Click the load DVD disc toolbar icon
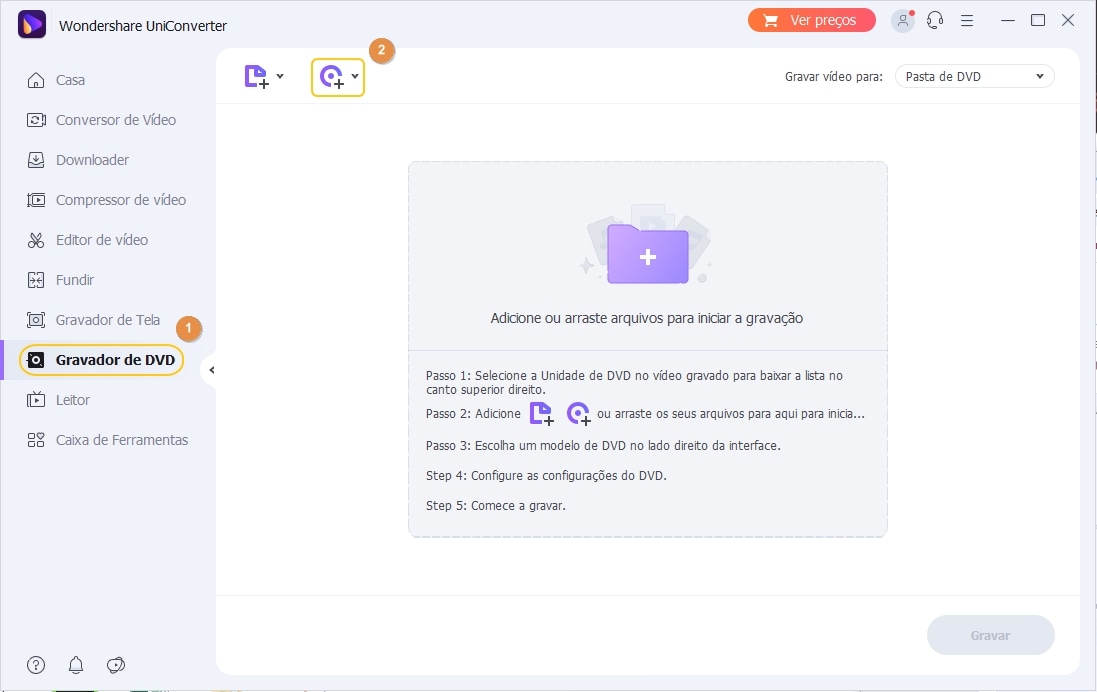This screenshot has height=692, width=1097. [x=332, y=76]
